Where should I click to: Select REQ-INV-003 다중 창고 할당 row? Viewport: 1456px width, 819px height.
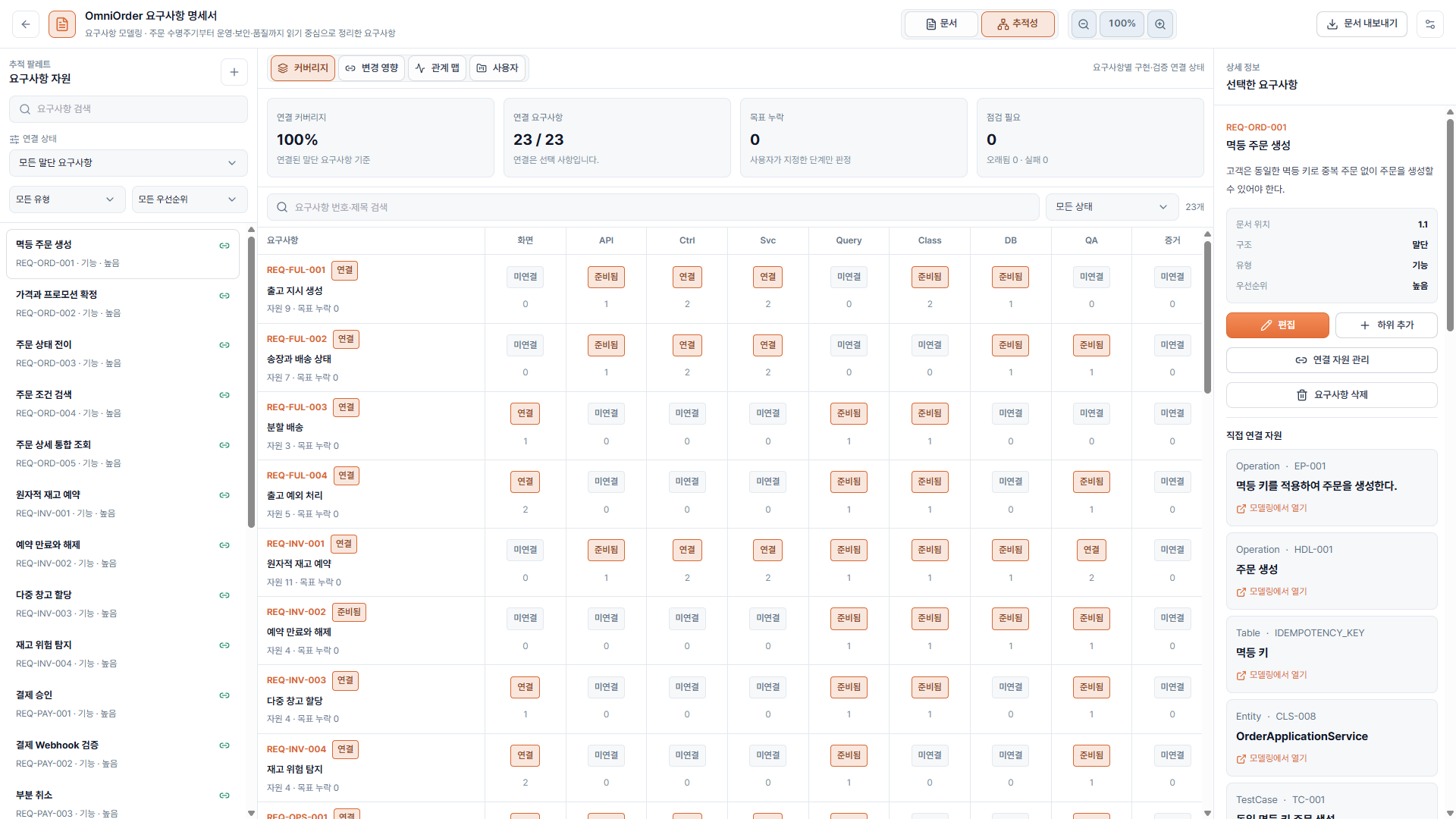pyautogui.click(x=730, y=700)
